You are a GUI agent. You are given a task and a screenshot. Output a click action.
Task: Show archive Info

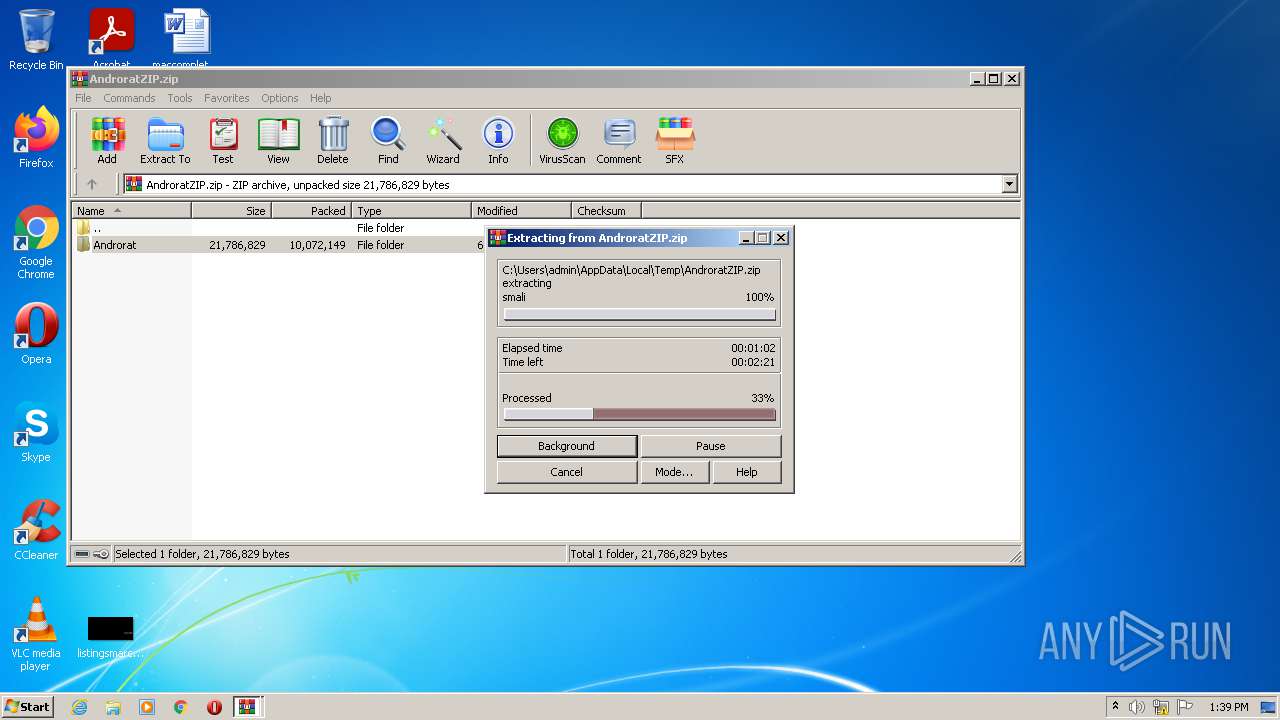(498, 140)
